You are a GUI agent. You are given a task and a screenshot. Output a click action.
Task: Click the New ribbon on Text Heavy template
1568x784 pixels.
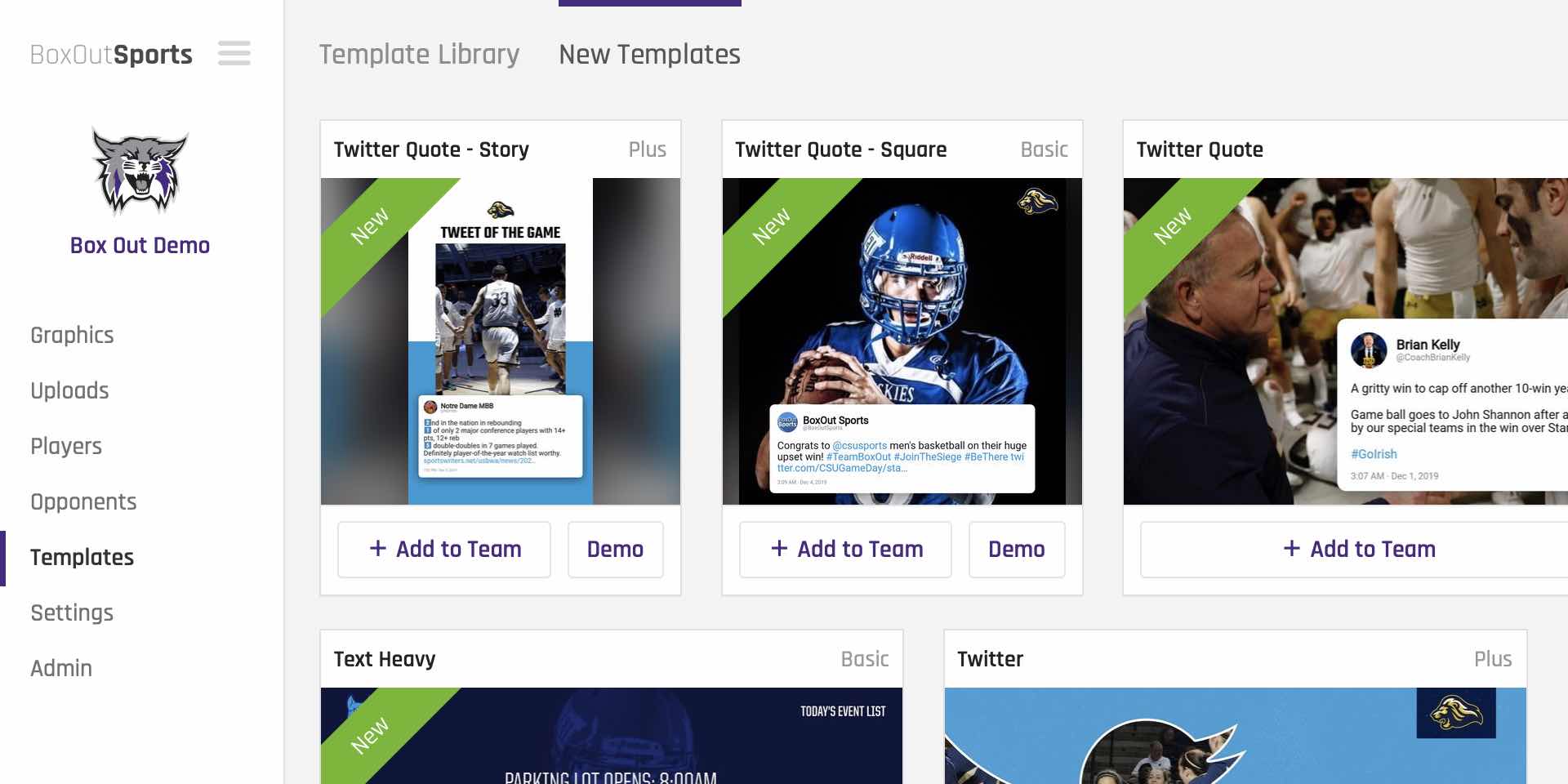coord(370,735)
